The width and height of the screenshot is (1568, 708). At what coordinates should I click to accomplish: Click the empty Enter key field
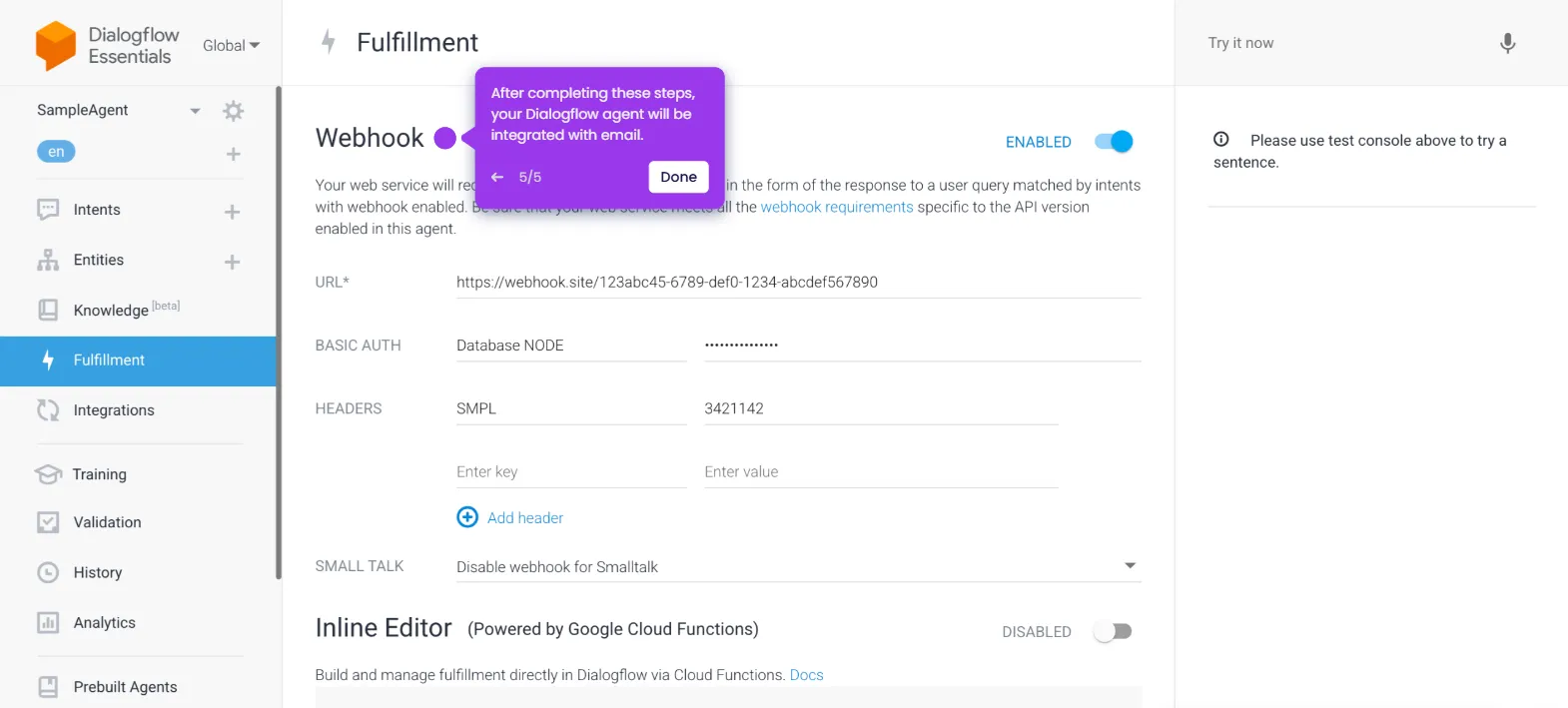point(571,472)
